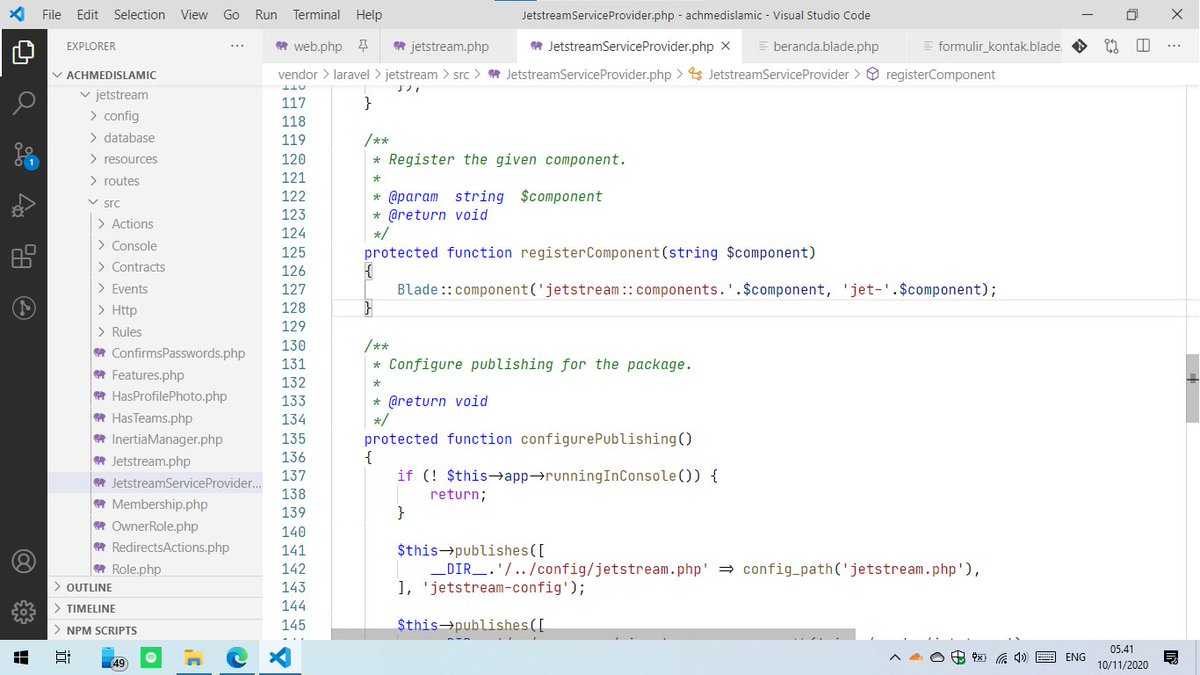Collapse the src folder

point(94,203)
